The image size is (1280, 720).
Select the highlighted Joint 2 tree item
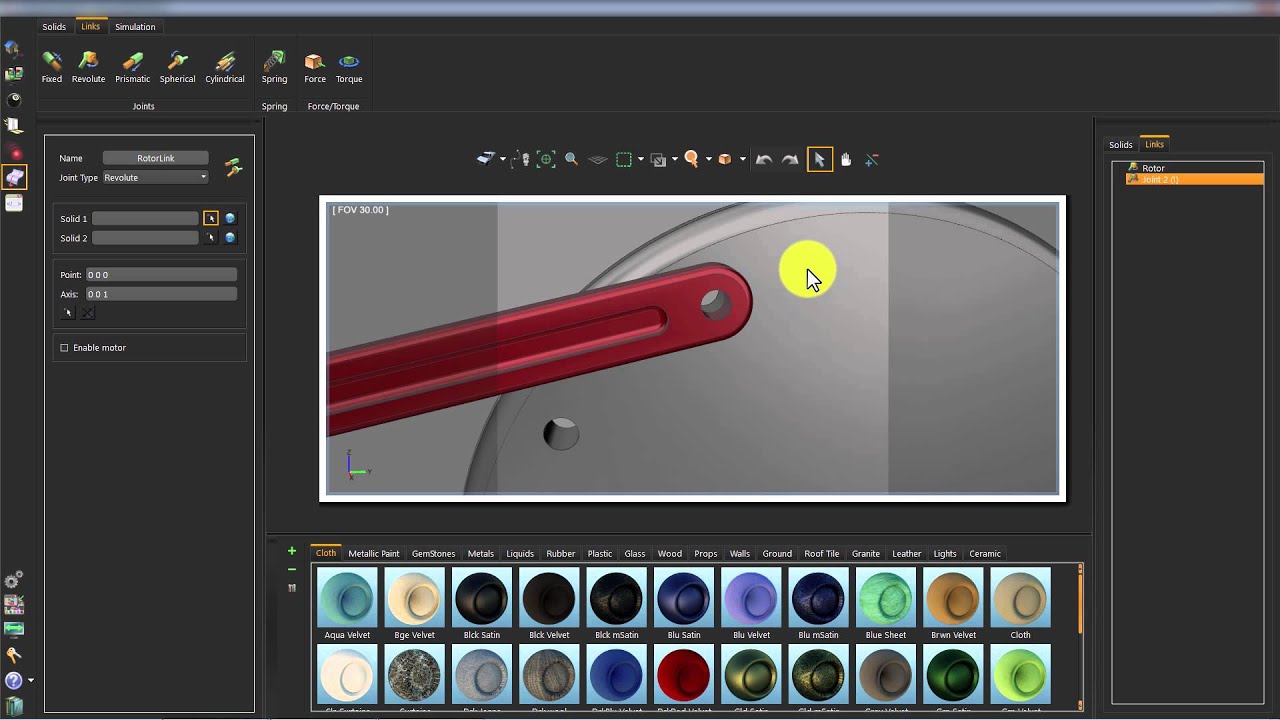1194,179
